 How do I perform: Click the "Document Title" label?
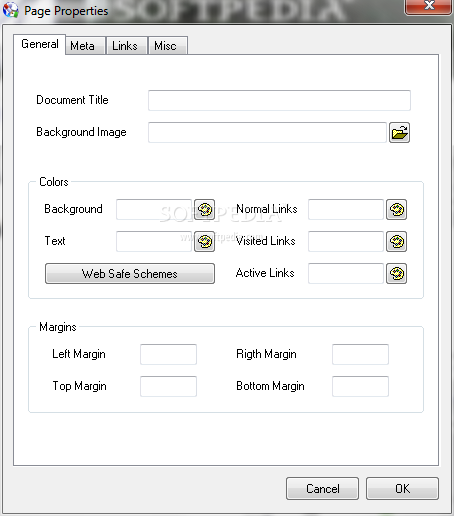(72, 100)
